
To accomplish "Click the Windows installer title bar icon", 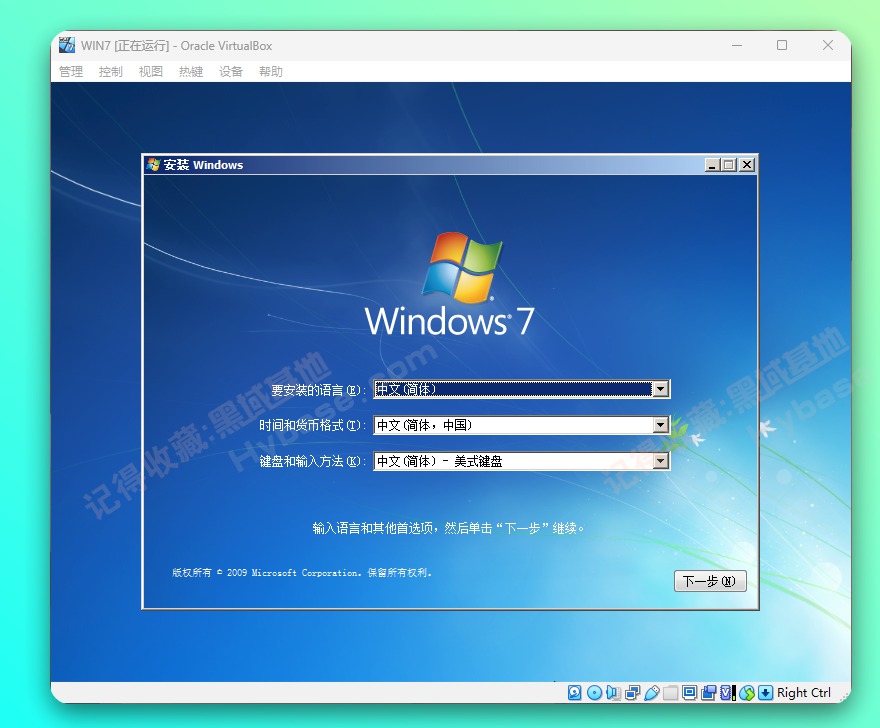I will 152,164.
